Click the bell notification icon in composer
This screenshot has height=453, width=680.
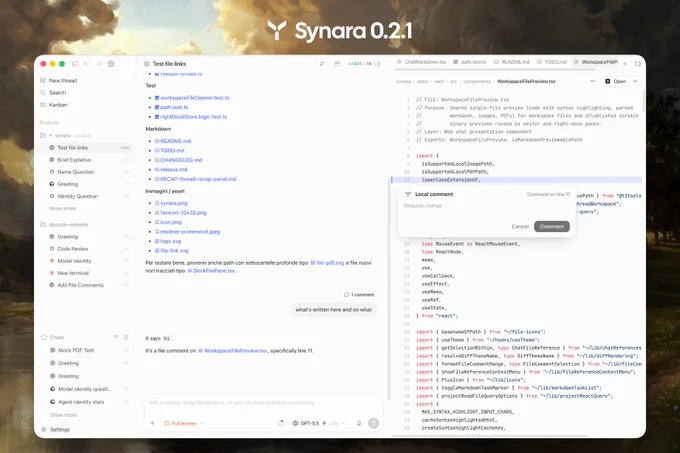pos(359,424)
